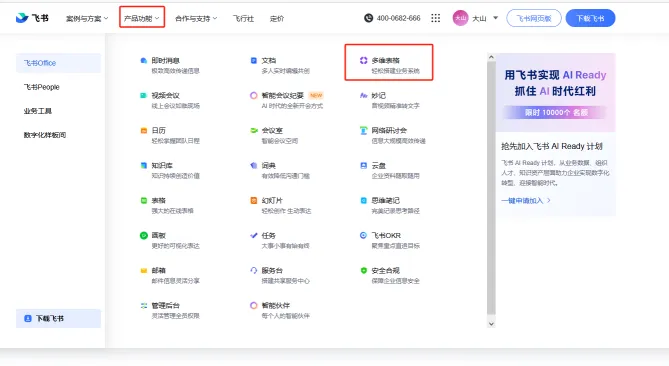Open the 飞行社 nav item
669x366 pixels.
pos(243,18)
